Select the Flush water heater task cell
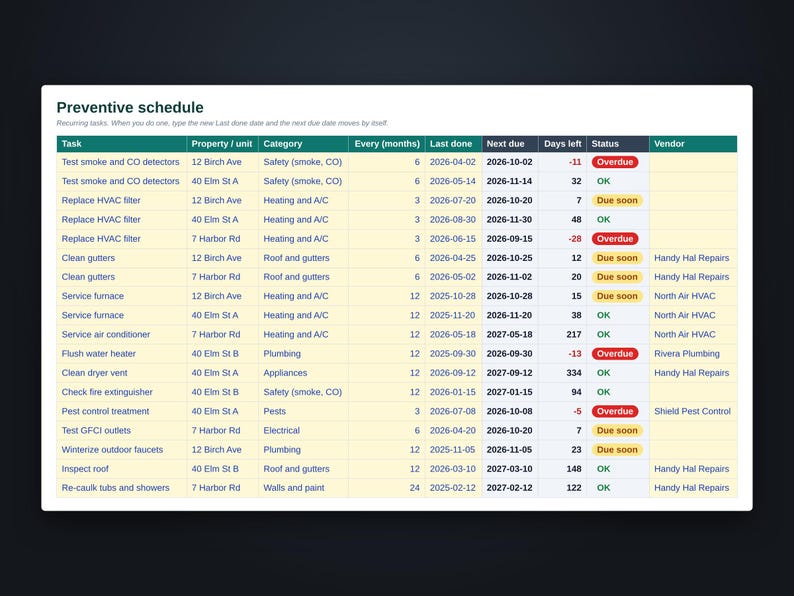 (122, 354)
